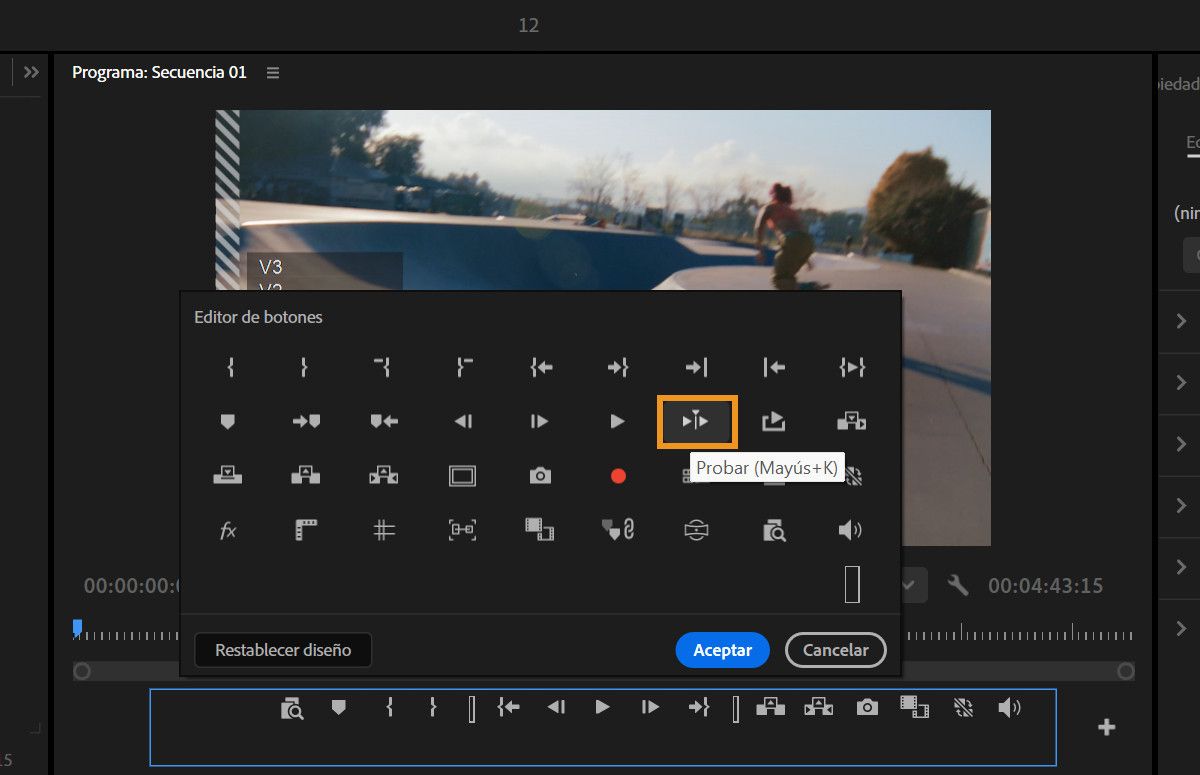The image size is (1200, 775).
Task: Expand hidden panels with double-chevron icon
Action: [31, 72]
